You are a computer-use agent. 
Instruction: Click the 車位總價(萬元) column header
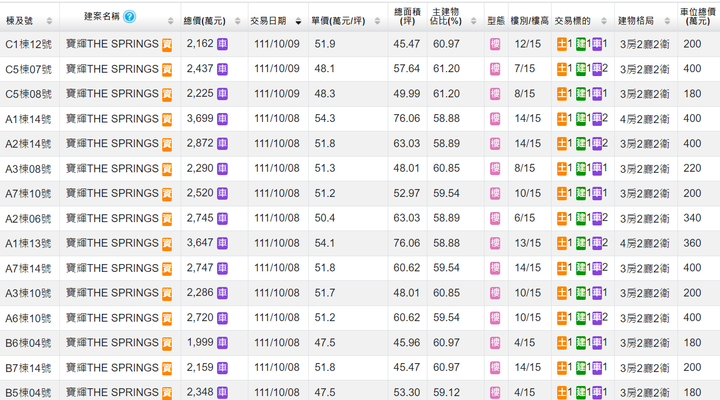[698, 16]
